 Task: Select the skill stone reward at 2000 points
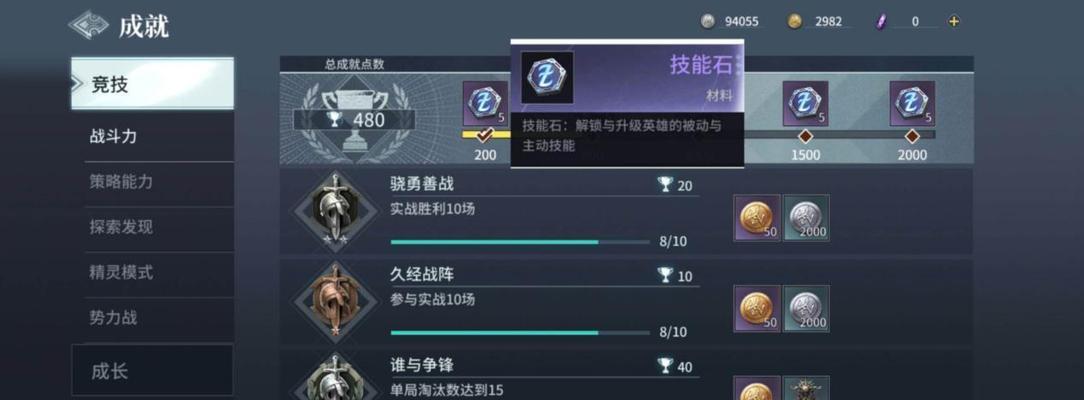912,104
